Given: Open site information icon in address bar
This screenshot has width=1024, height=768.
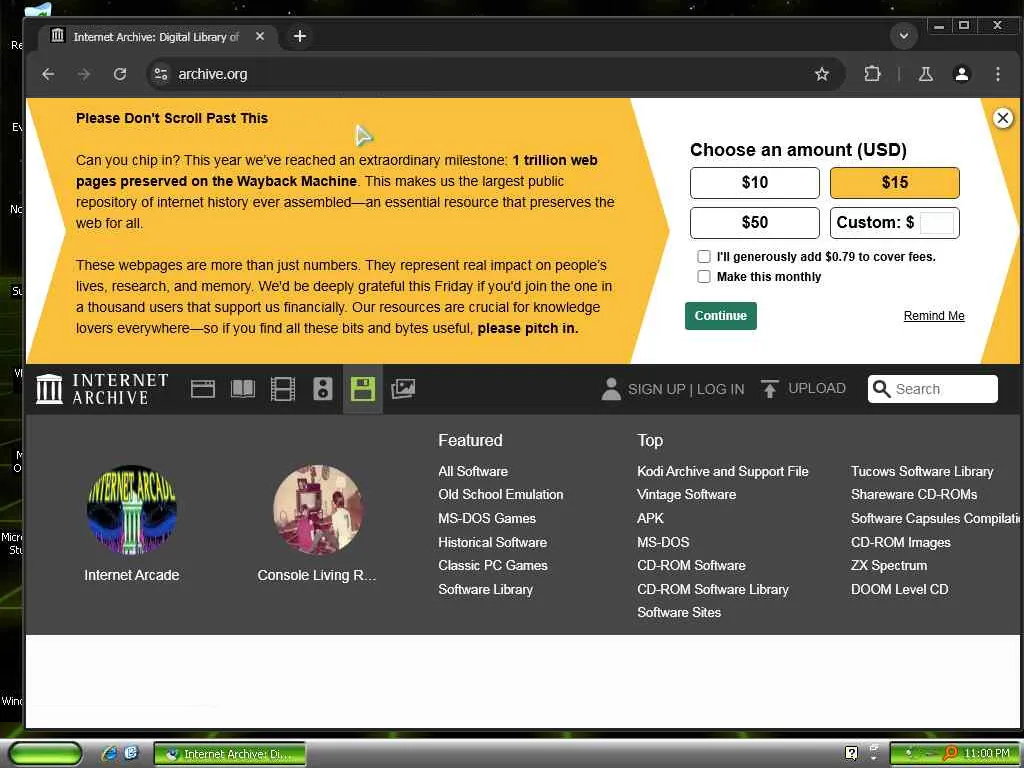Looking at the screenshot, I should tap(161, 74).
